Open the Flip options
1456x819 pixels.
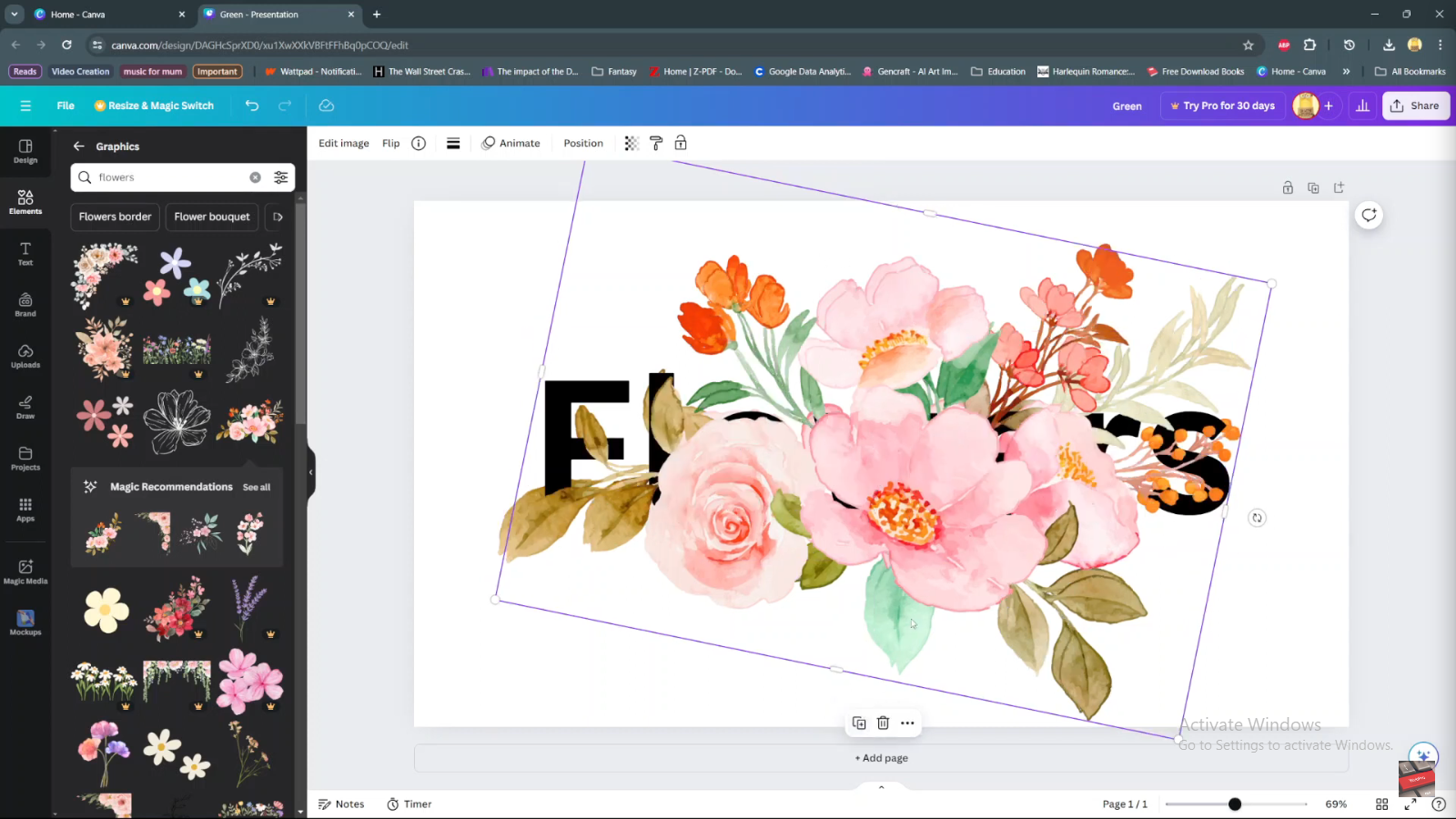pos(391,143)
